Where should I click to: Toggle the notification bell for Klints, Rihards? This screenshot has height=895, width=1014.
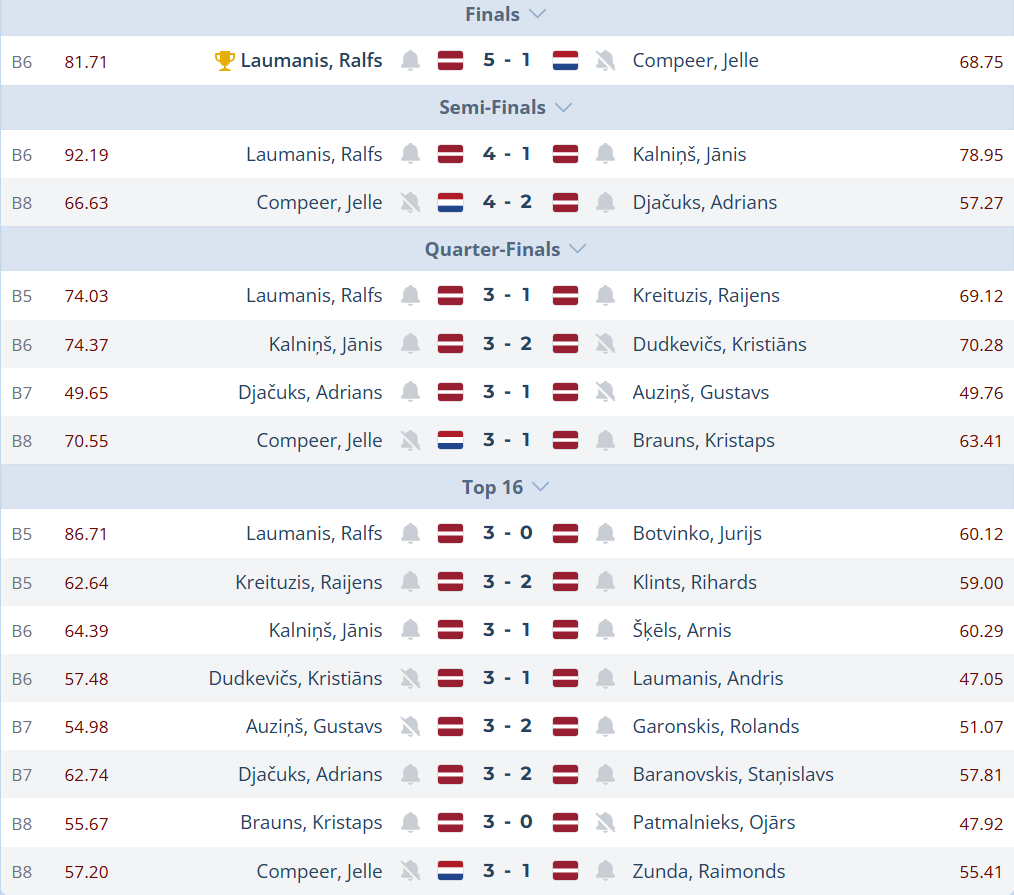click(605, 582)
